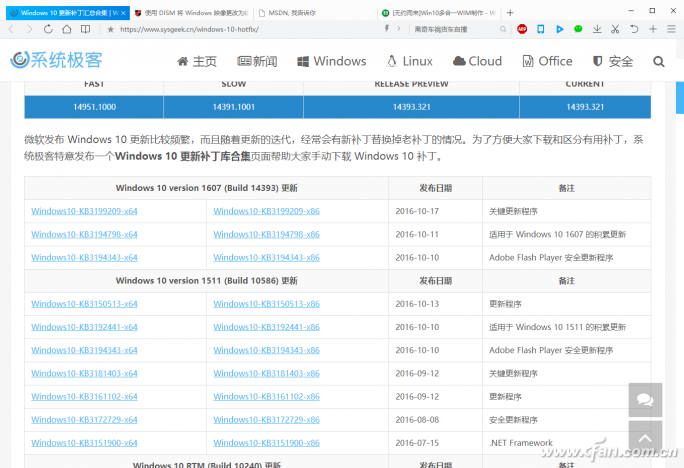The width and height of the screenshot is (684, 468).
Task: Bookmark this page with star icon
Action: 110,29
